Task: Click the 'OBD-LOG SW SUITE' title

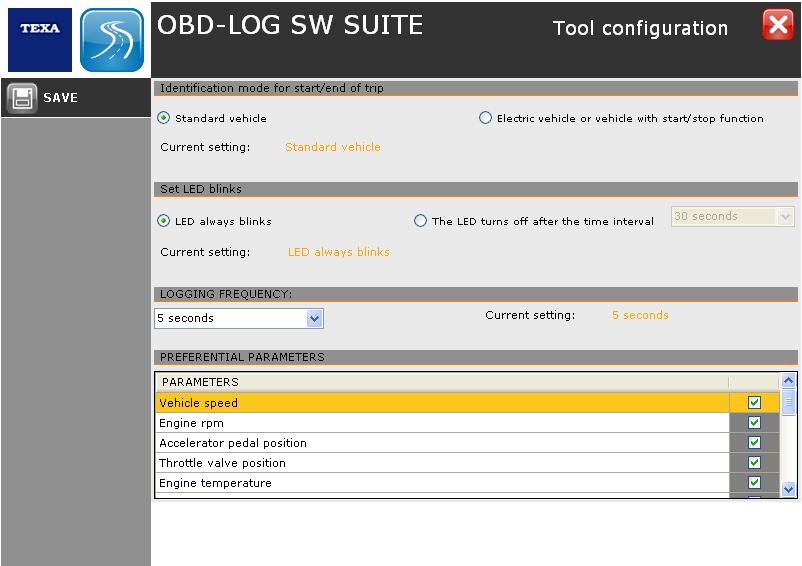Action: (x=290, y=25)
